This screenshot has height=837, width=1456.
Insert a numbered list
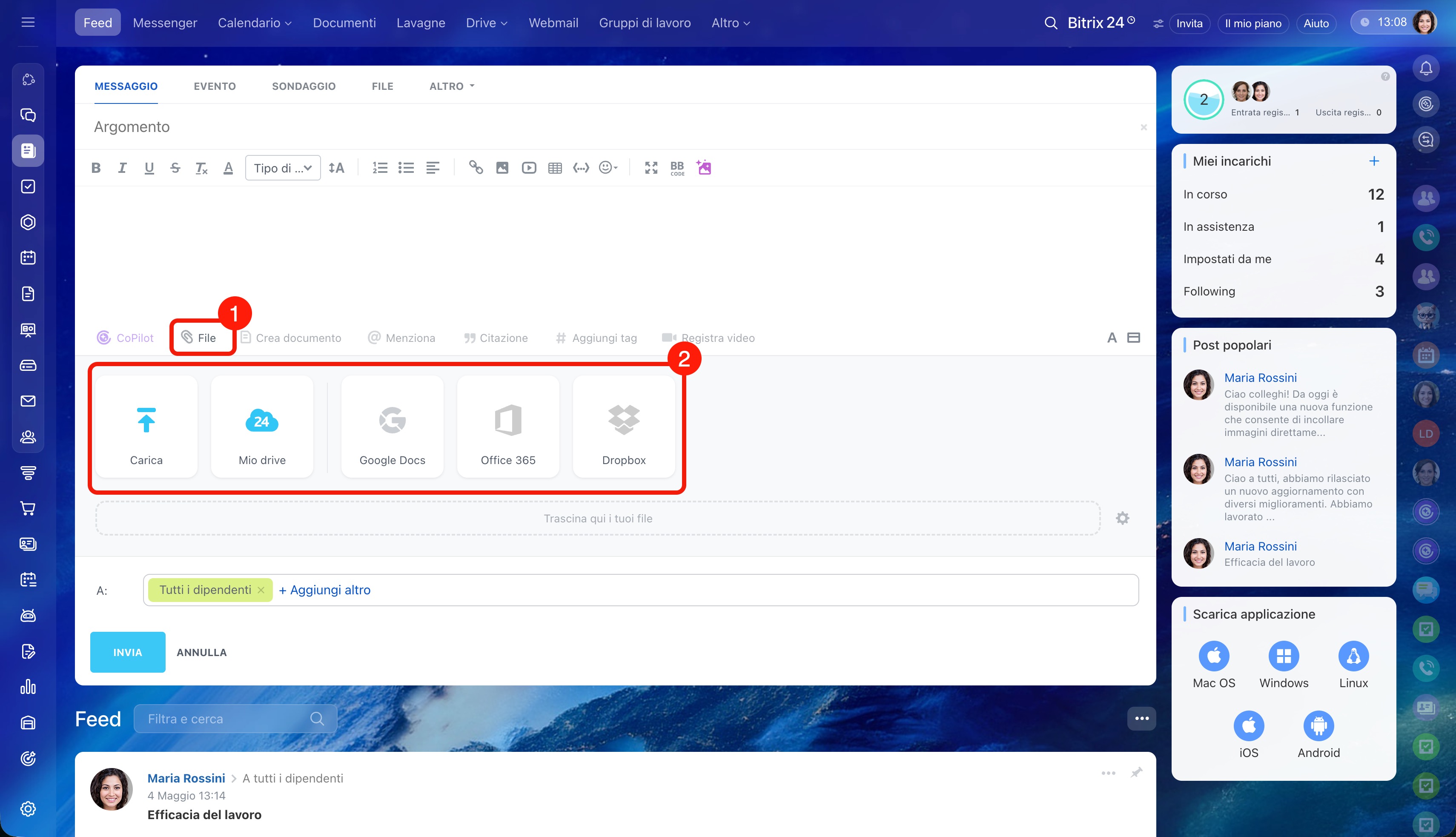(379, 168)
